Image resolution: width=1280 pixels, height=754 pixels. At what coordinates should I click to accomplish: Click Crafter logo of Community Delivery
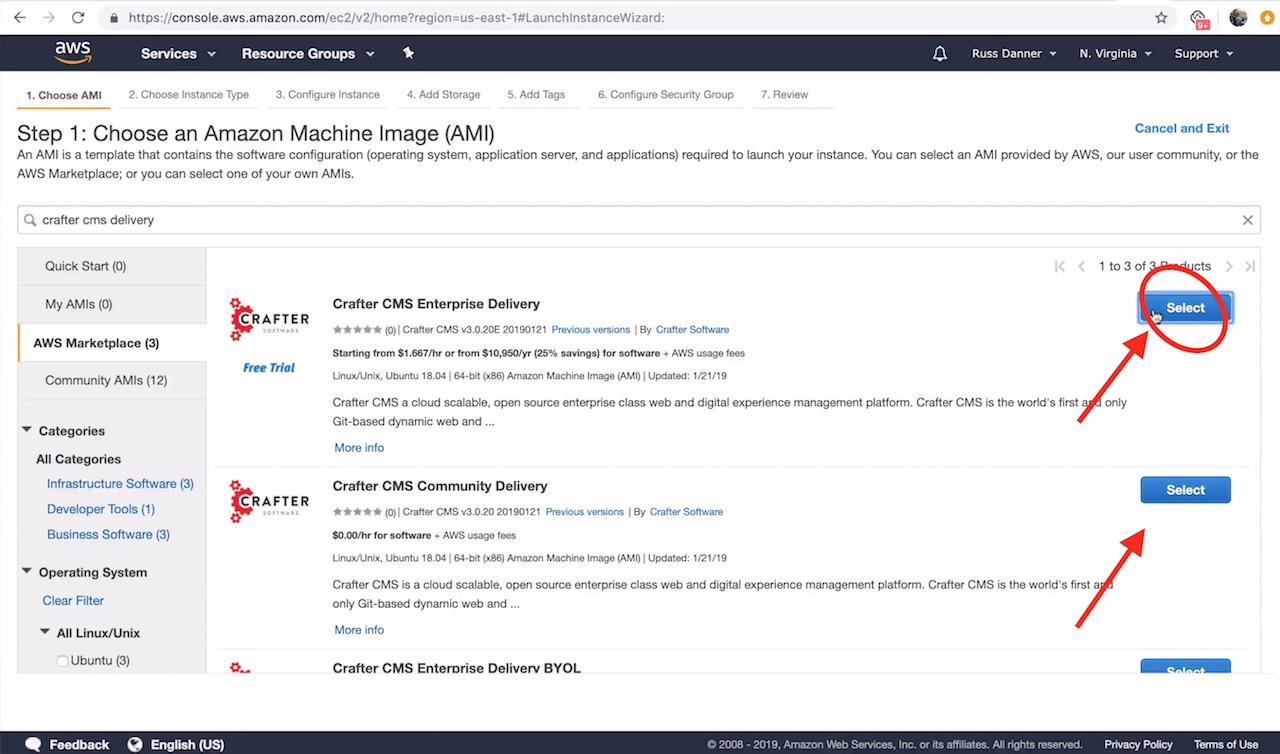pyautogui.click(x=269, y=502)
